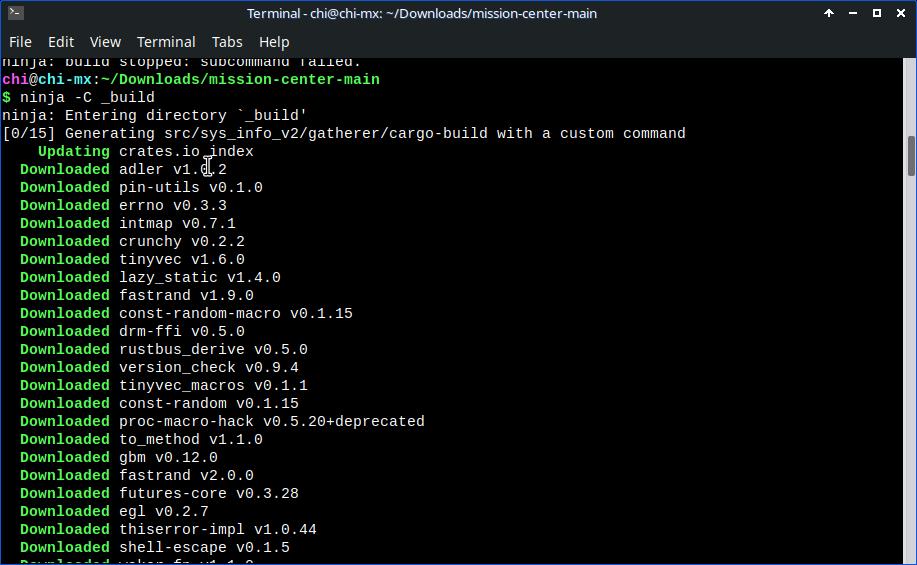This screenshot has height=565, width=917.
Task: Click the "proc-macro-hack v0.5.20+deprecated" line
Action: click(271, 421)
